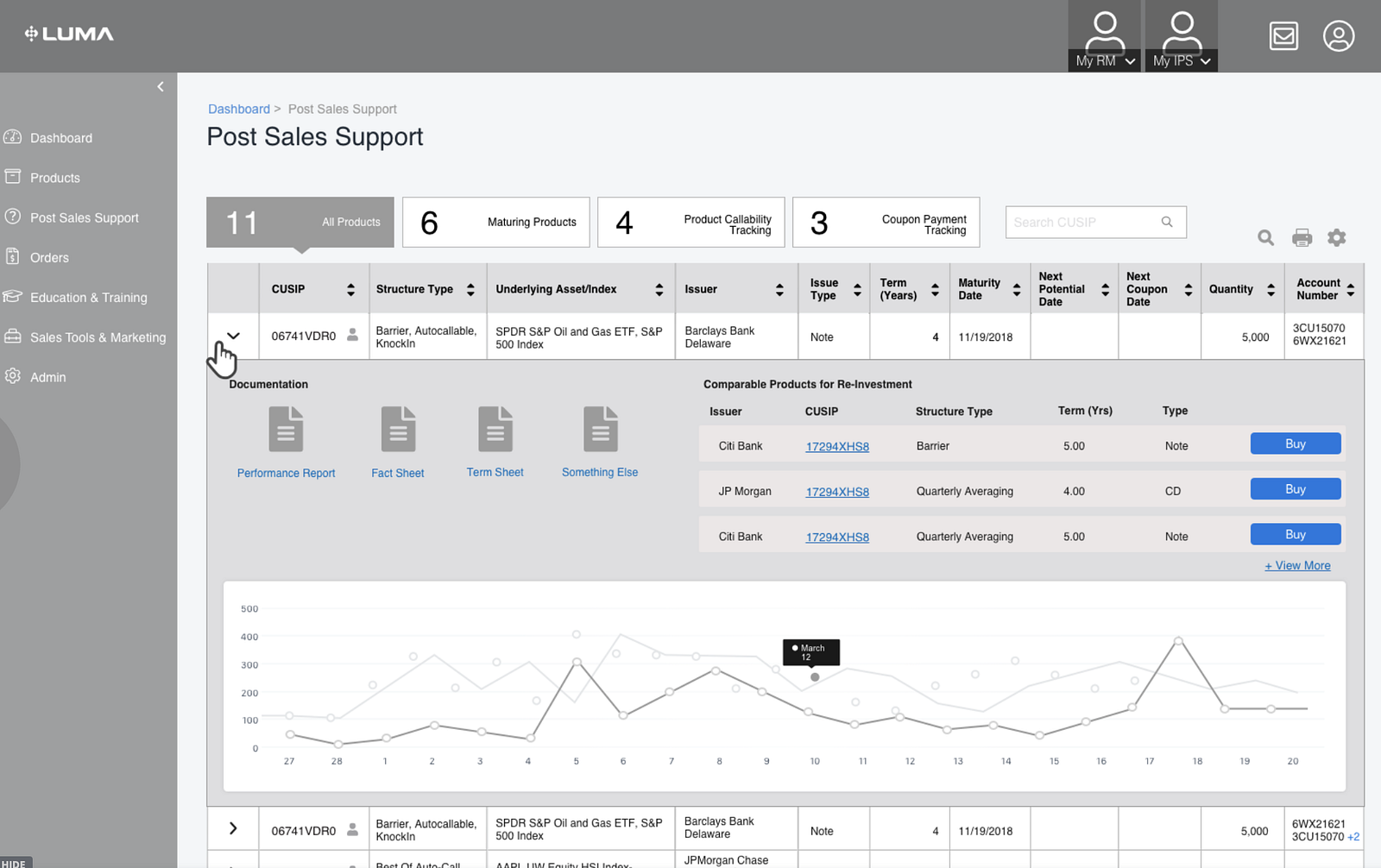Open Dashboard in the sidebar menu
This screenshot has width=1381, height=868.
pyautogui.click(x=61, y=138)
